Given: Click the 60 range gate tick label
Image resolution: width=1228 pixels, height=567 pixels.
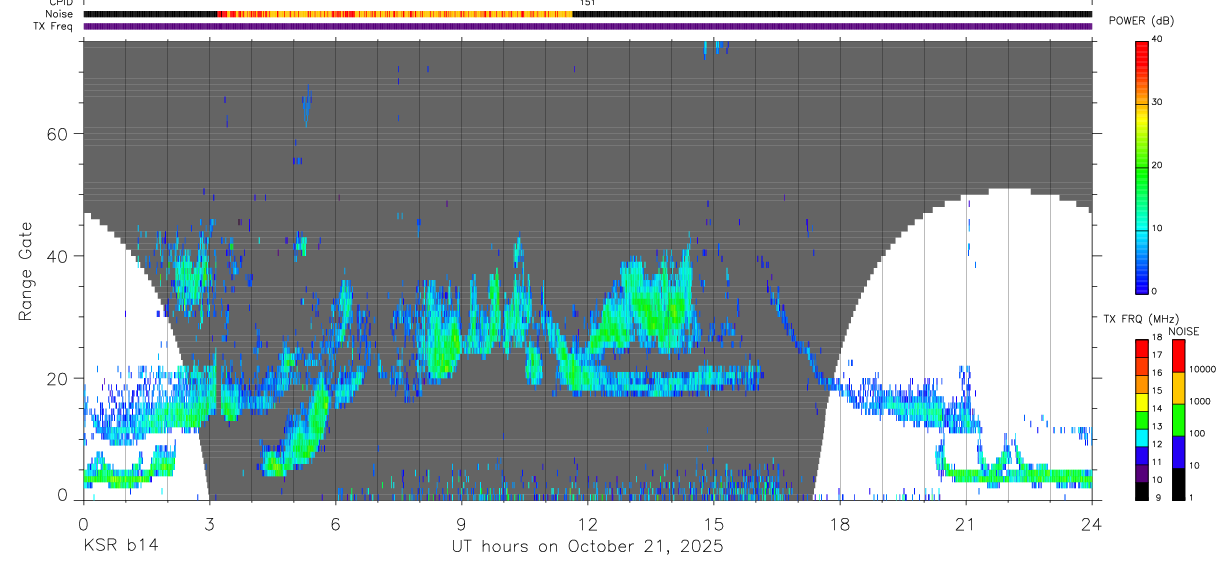Looking at the screenshot, I should tap(56, 134).
